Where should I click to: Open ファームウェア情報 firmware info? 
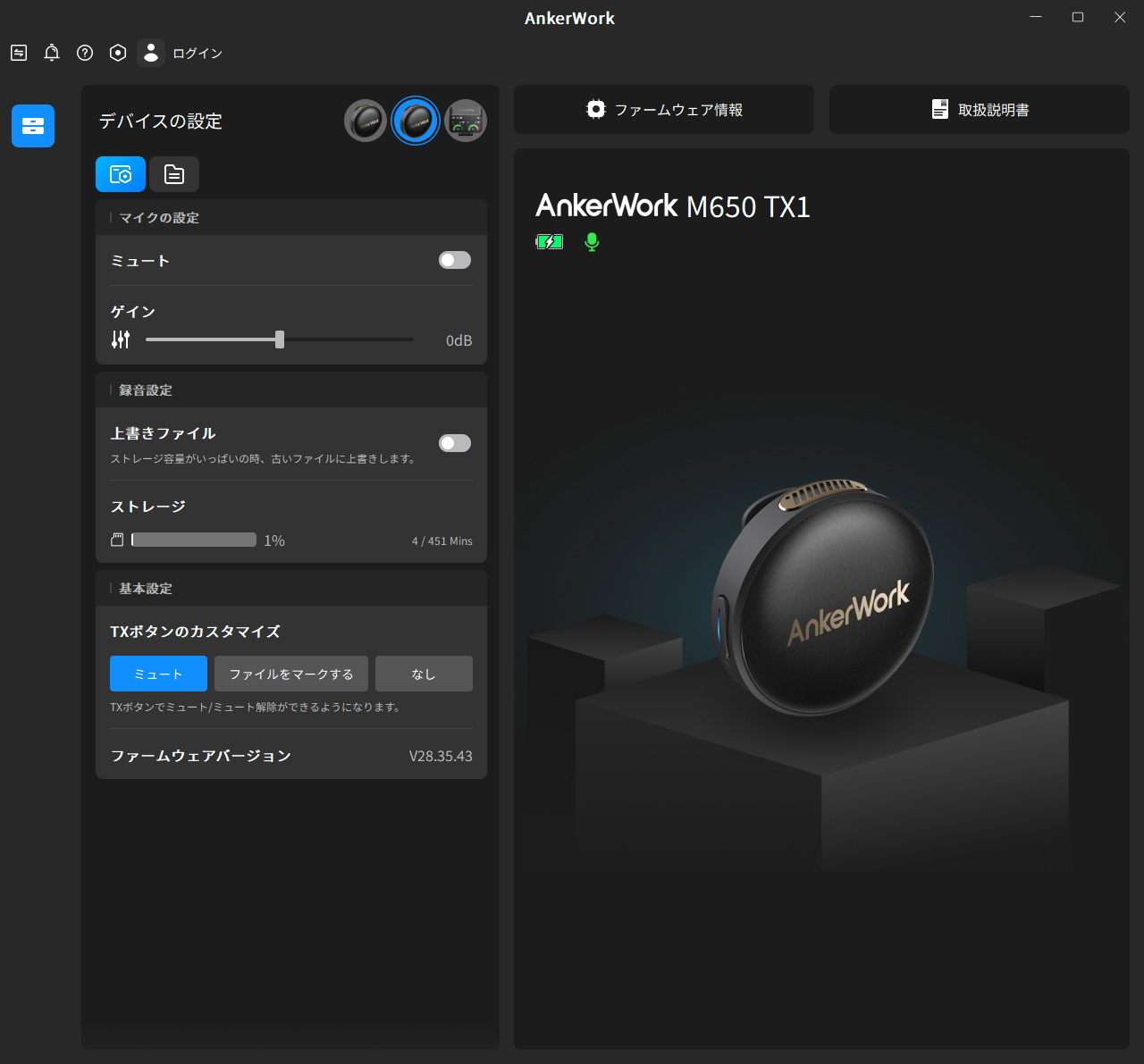664,110
